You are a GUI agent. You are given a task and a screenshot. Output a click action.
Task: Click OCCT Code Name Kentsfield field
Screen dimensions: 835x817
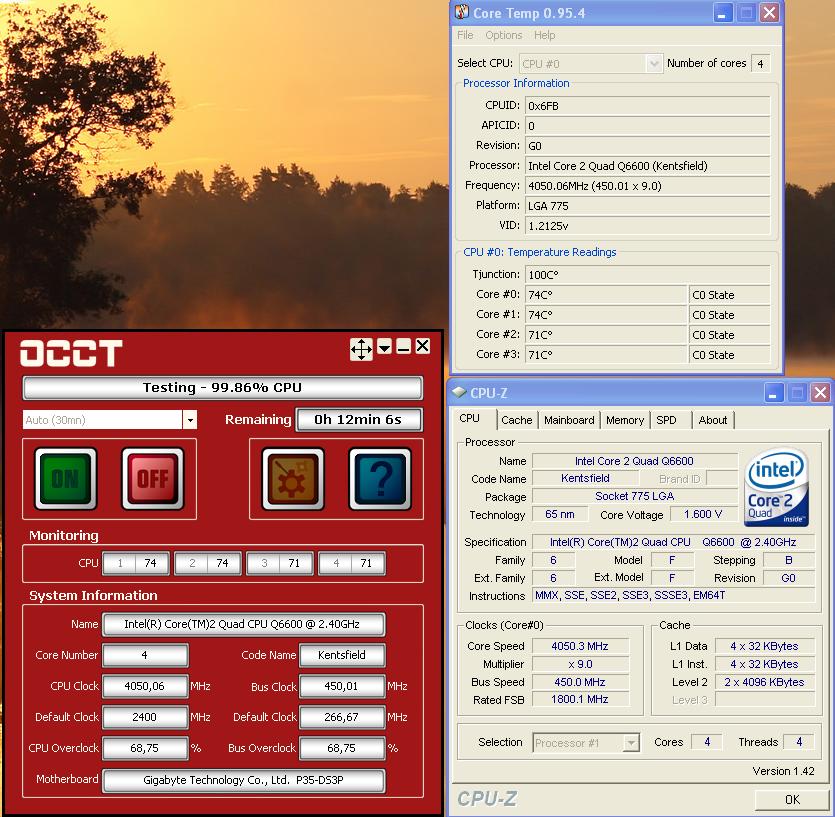[342, 655]
